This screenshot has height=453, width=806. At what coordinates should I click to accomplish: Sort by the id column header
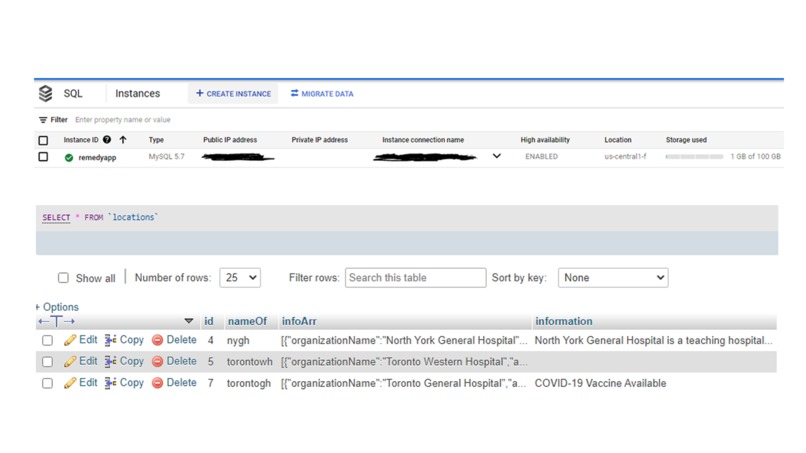[x=209, y=321]
